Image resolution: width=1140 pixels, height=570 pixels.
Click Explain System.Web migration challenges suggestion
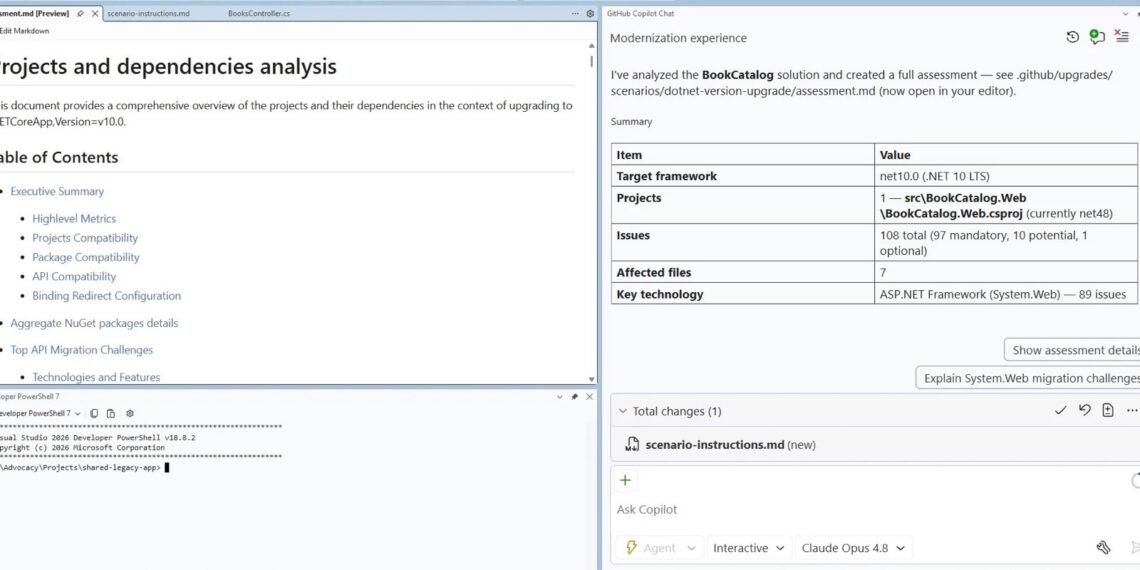point(1027,378)
